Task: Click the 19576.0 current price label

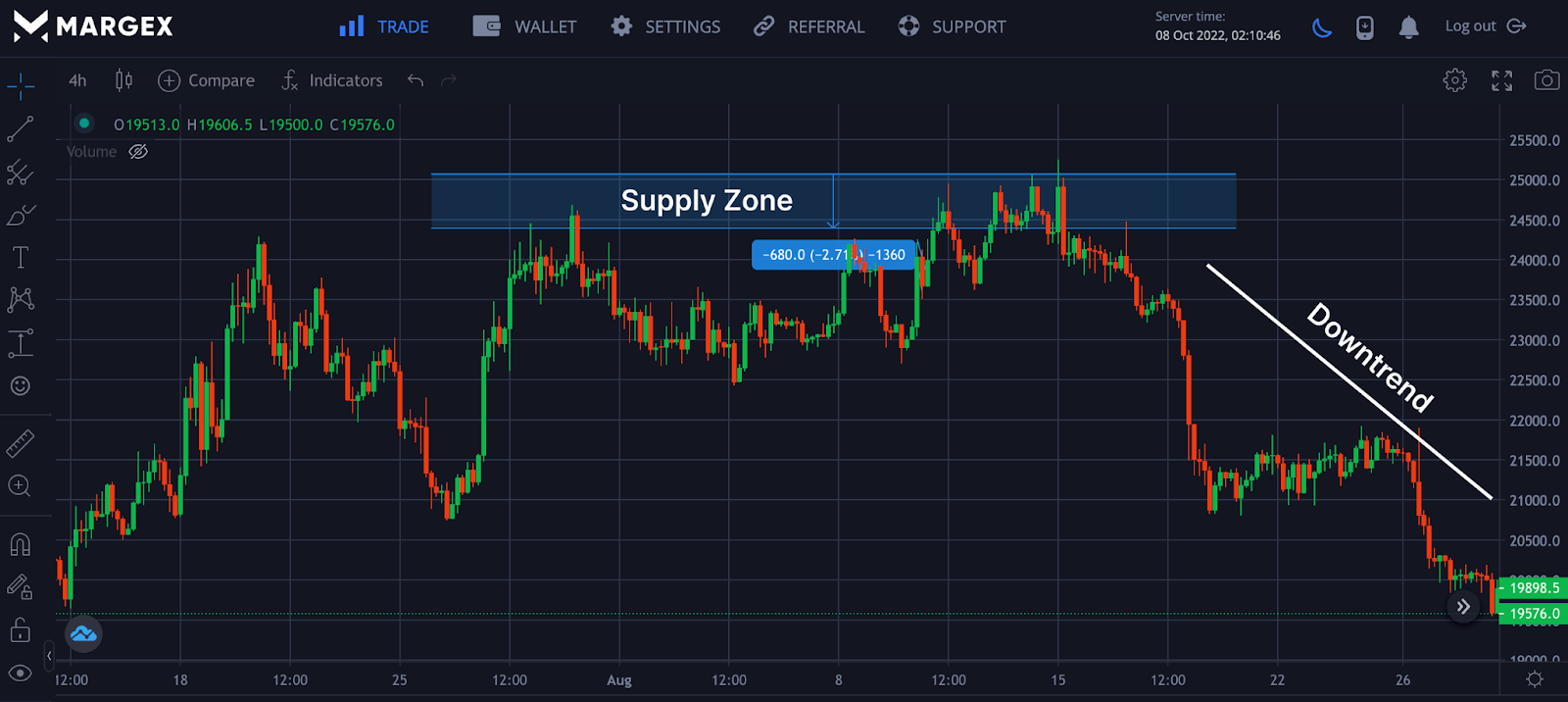Action: click(1534, 614)
